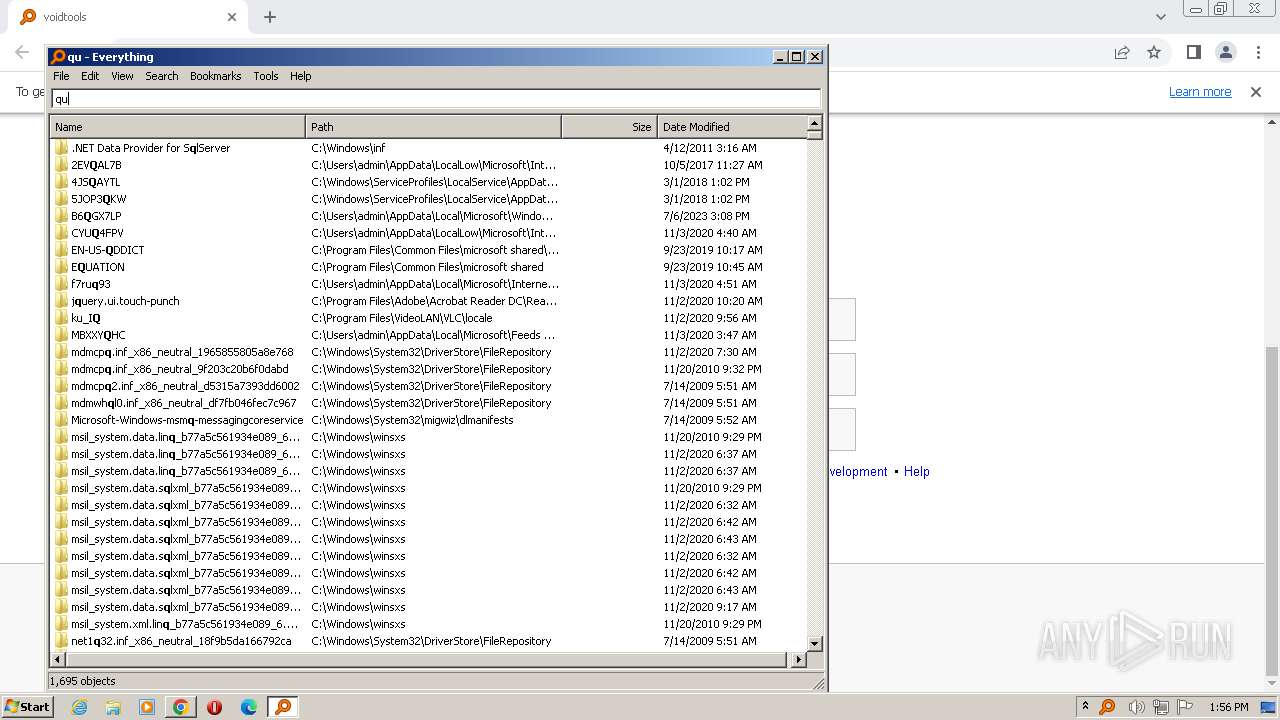Screen dimensions: 1280x720
Task: Open the View menu in Everything
Action: pos(122,76)
